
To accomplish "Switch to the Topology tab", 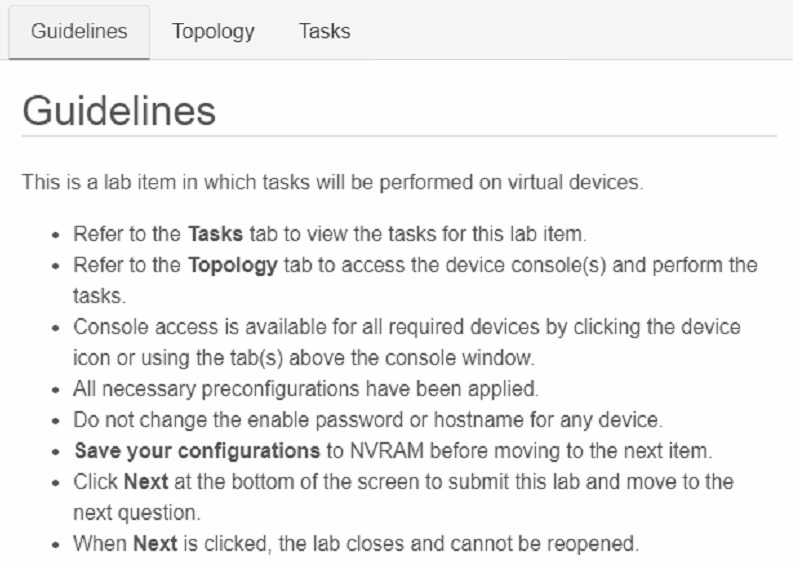I will [213, 31].
